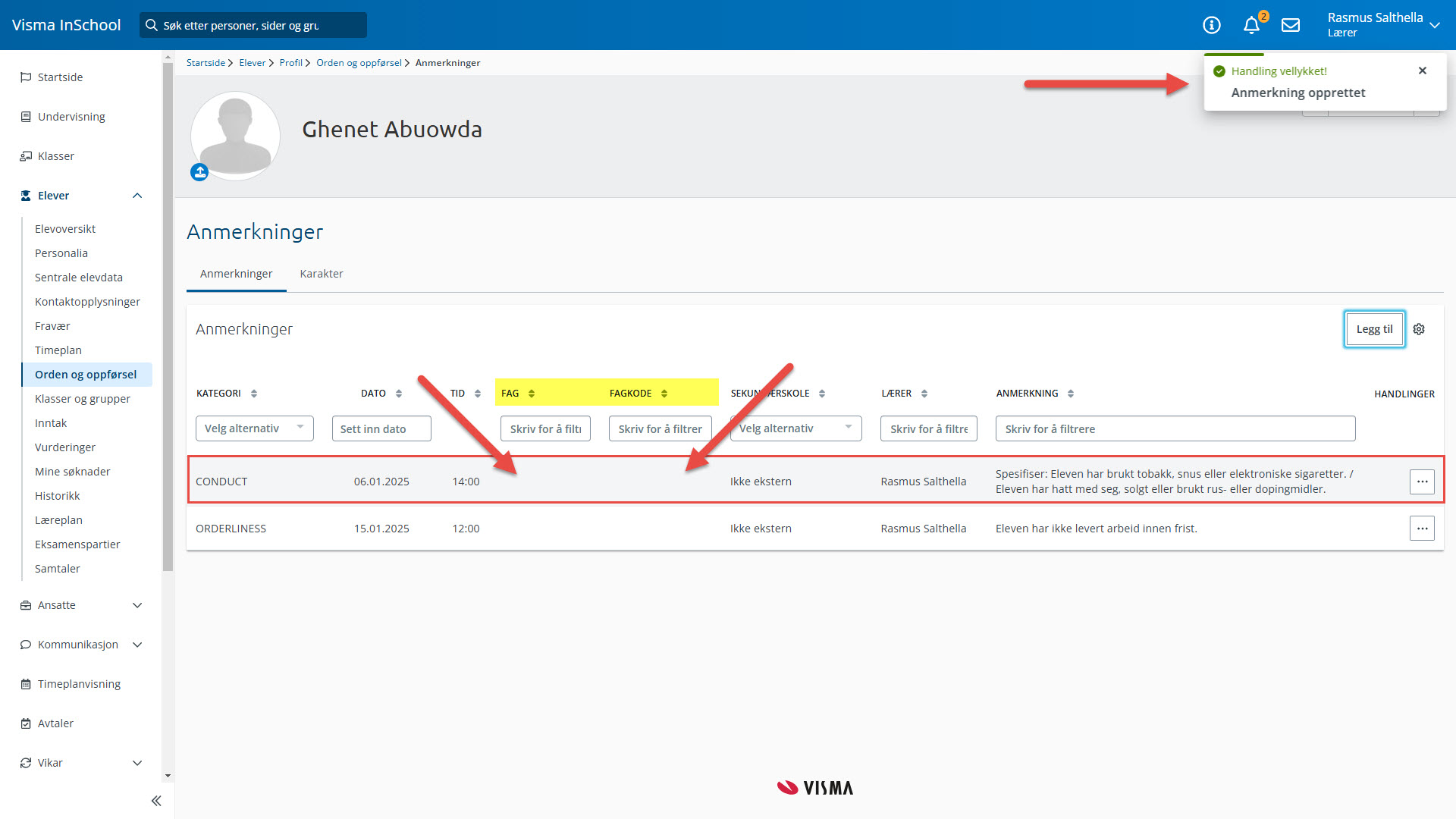This screenshot has height=819, width=1456.
Task: Sort table by Lærer column
Action: 924,394
